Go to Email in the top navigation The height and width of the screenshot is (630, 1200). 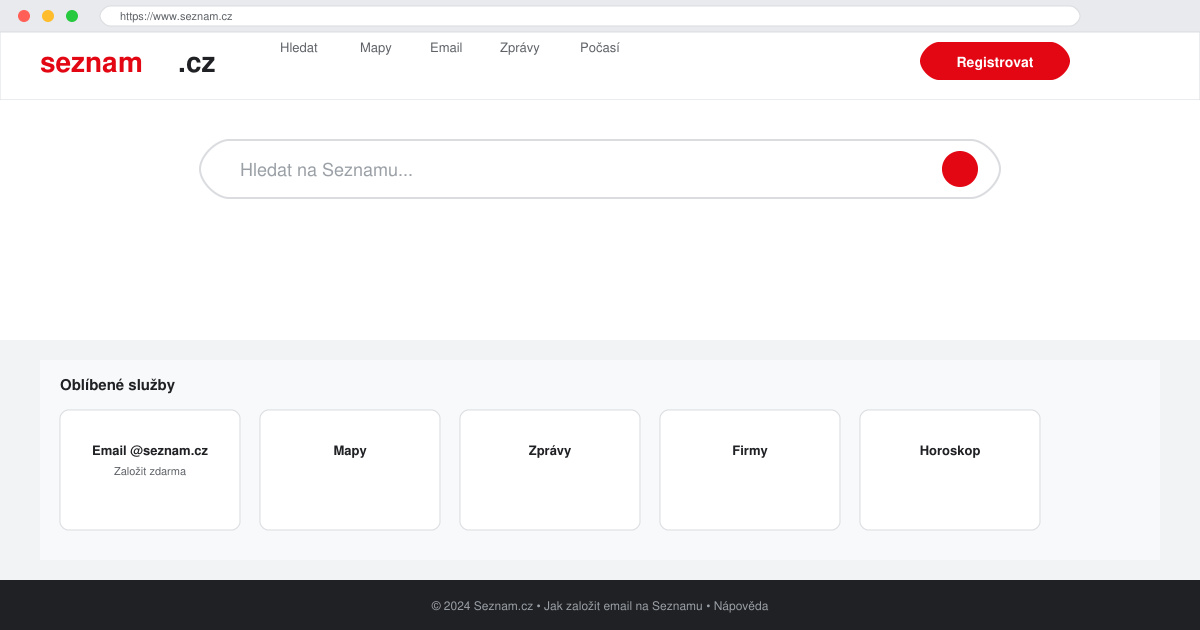[446, 48]
